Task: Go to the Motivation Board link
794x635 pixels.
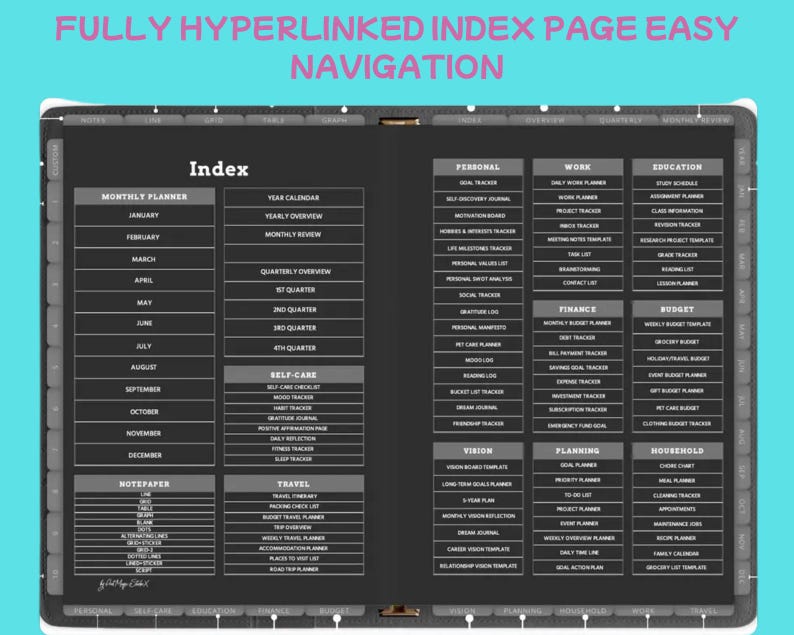Action: click(478, 216)
